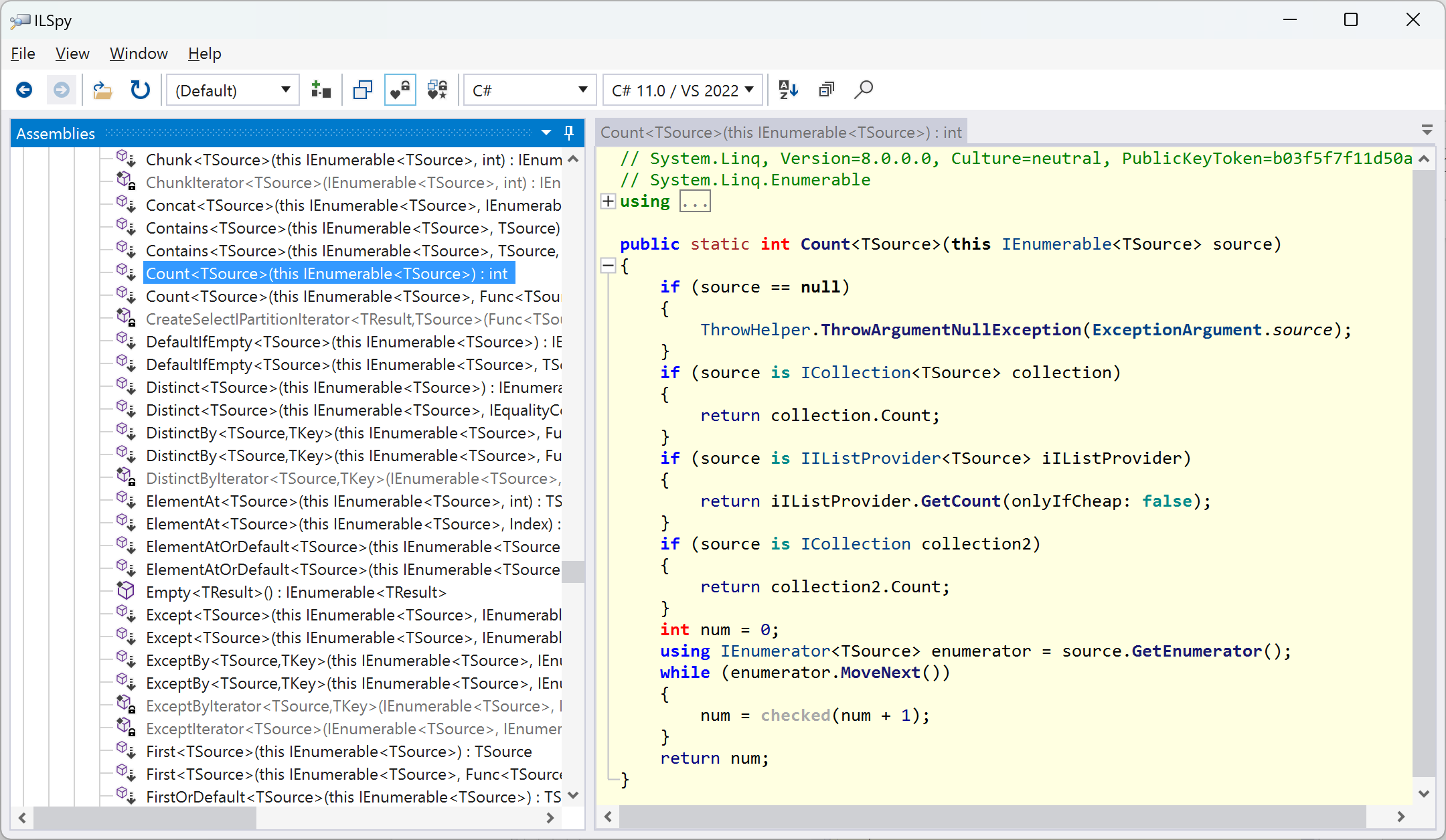Open the Window menu
The width and height of the screenshot is (1446, 840).
click(139, 54)
